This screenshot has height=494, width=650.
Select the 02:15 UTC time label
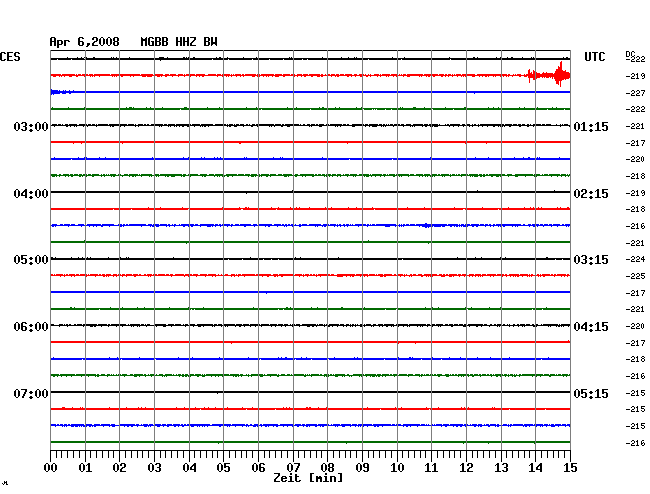coord(591,194)
